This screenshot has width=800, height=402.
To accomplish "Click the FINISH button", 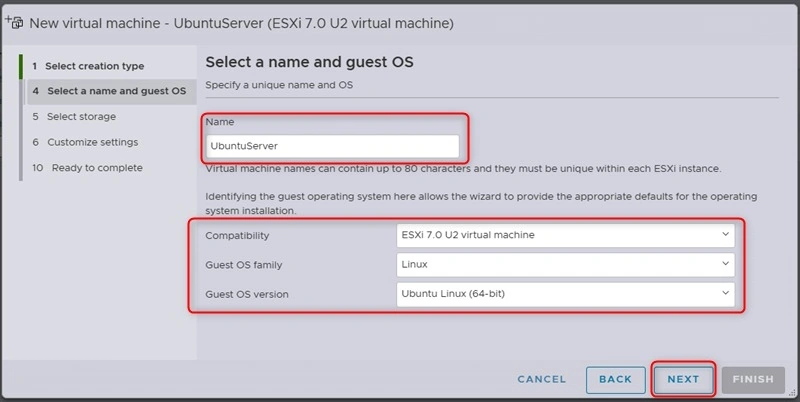I will click(753, 380).
